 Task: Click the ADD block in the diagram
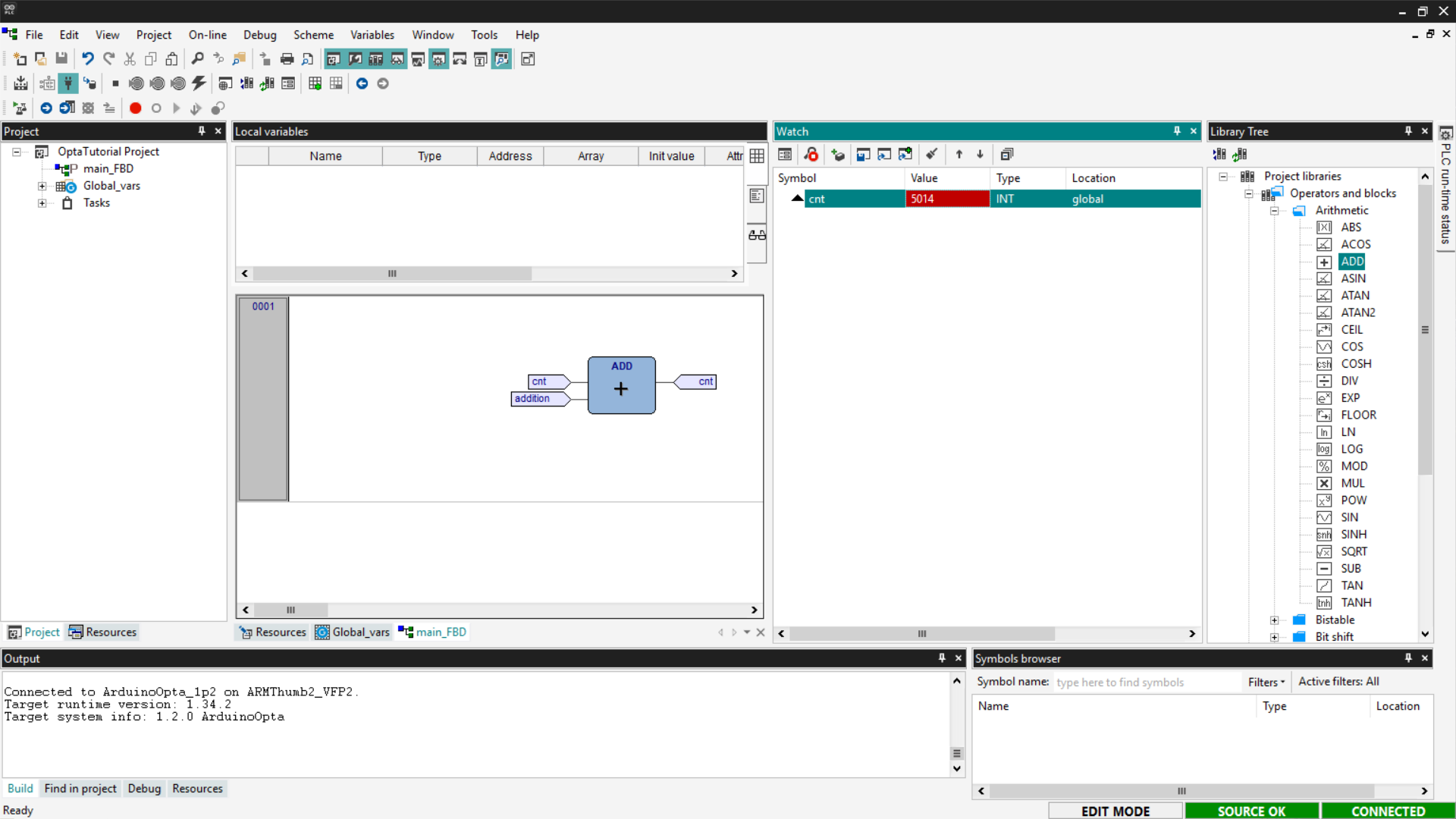[x=621, y=386]
